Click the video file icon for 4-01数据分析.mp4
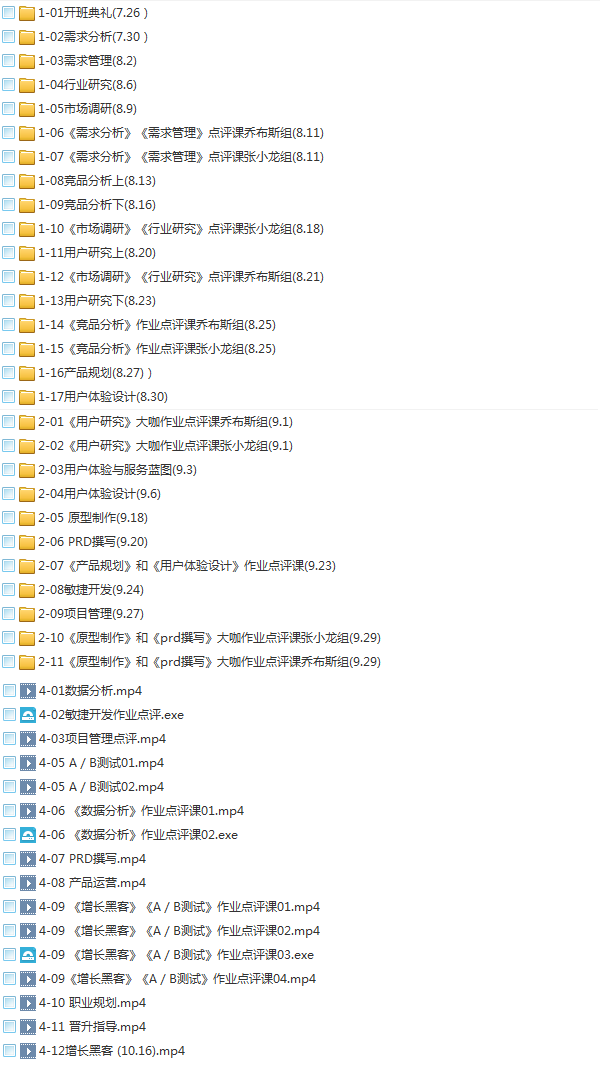Image resolution: width=600 pixels, height=1065 pixels. pos(28,691)
